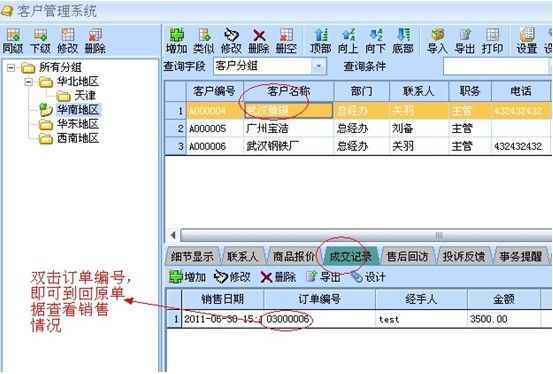Click the 联系人 column header in customer table
This screenshot has height=374, width=553.
[x=419, y=91]
